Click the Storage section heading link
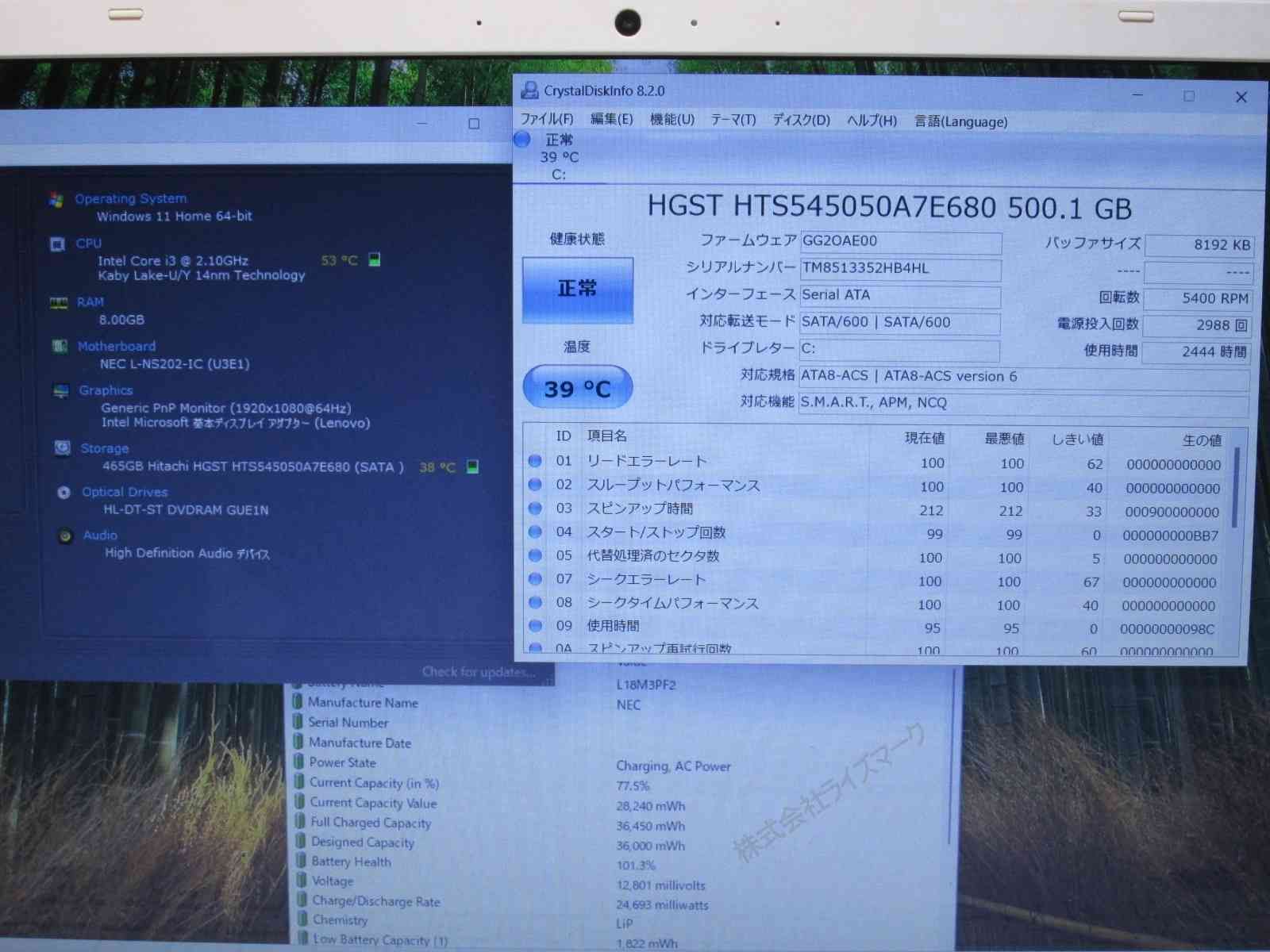The image size is (1270, 952). tap(104, 448)
